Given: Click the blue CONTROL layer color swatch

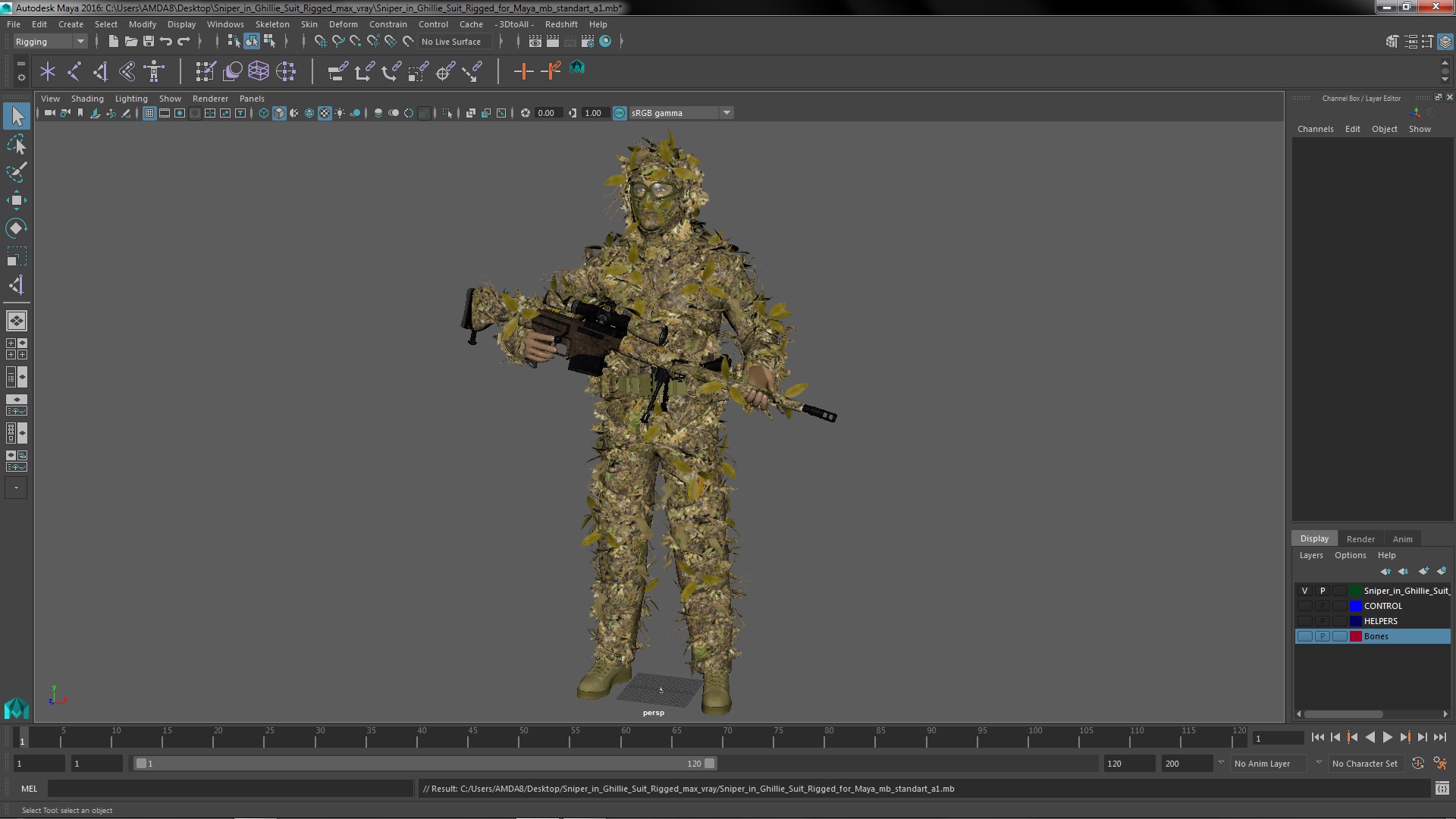Looking at the screenshot, I should tap(1356, 606).
